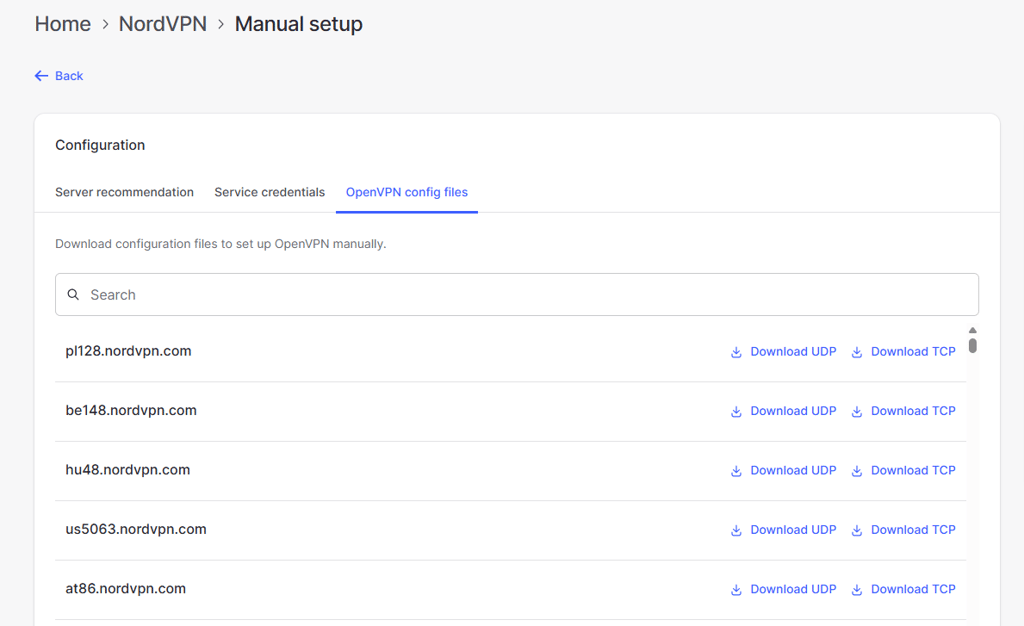Download TCP config for at86.nordvpn.com

[913, 589]
